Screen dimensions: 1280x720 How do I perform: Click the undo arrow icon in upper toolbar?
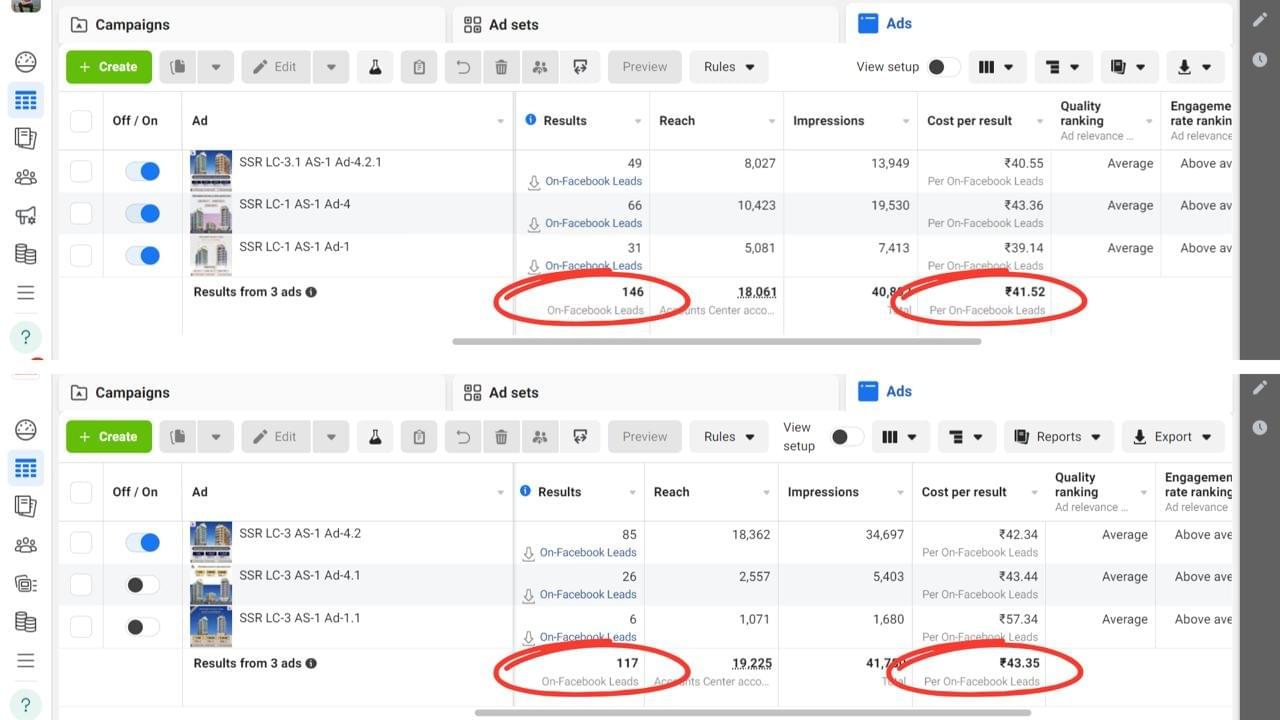(463, 67)
